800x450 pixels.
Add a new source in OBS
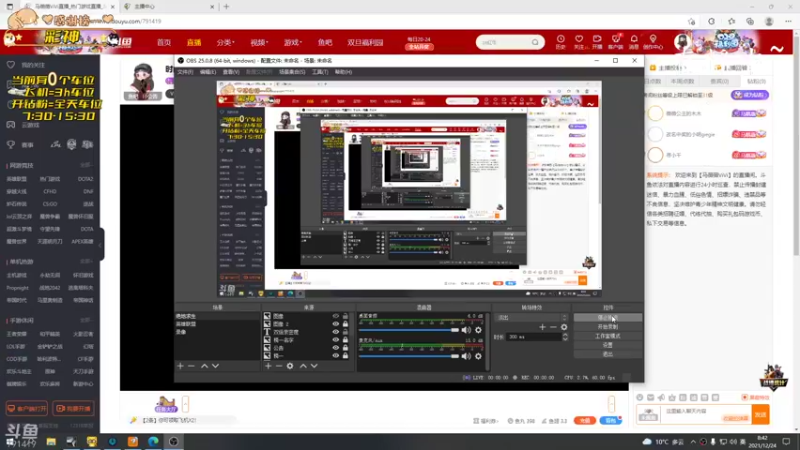[x=268, y=366]
